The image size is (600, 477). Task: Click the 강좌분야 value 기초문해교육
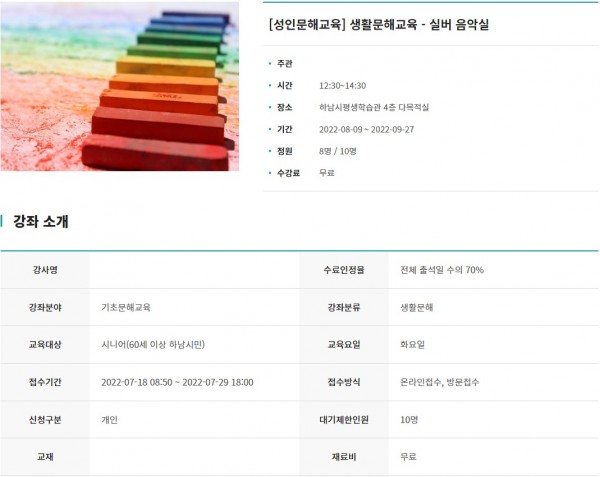click(126, 307)
